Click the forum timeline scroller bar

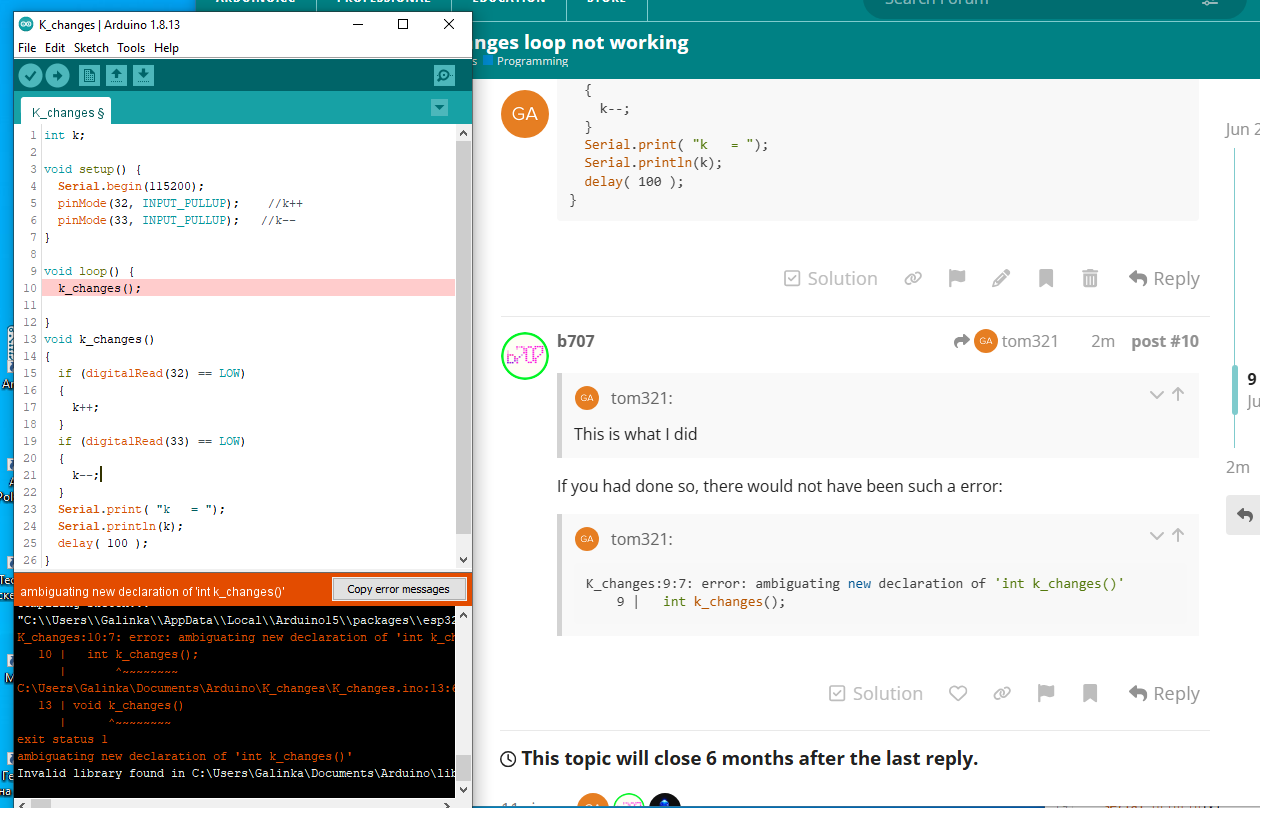coord(1236,391)
